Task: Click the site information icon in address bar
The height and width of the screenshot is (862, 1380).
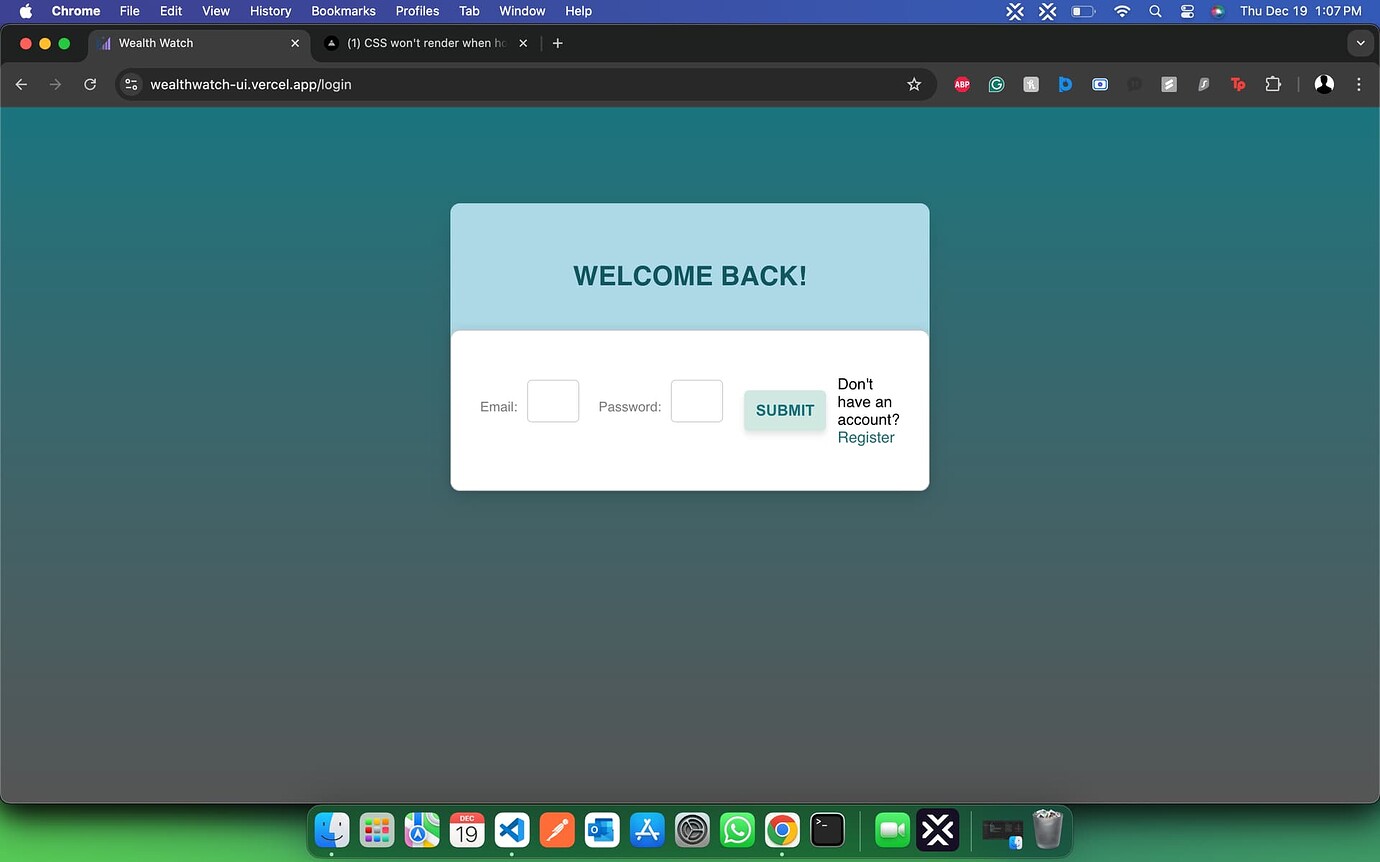Action: (131, 85)
